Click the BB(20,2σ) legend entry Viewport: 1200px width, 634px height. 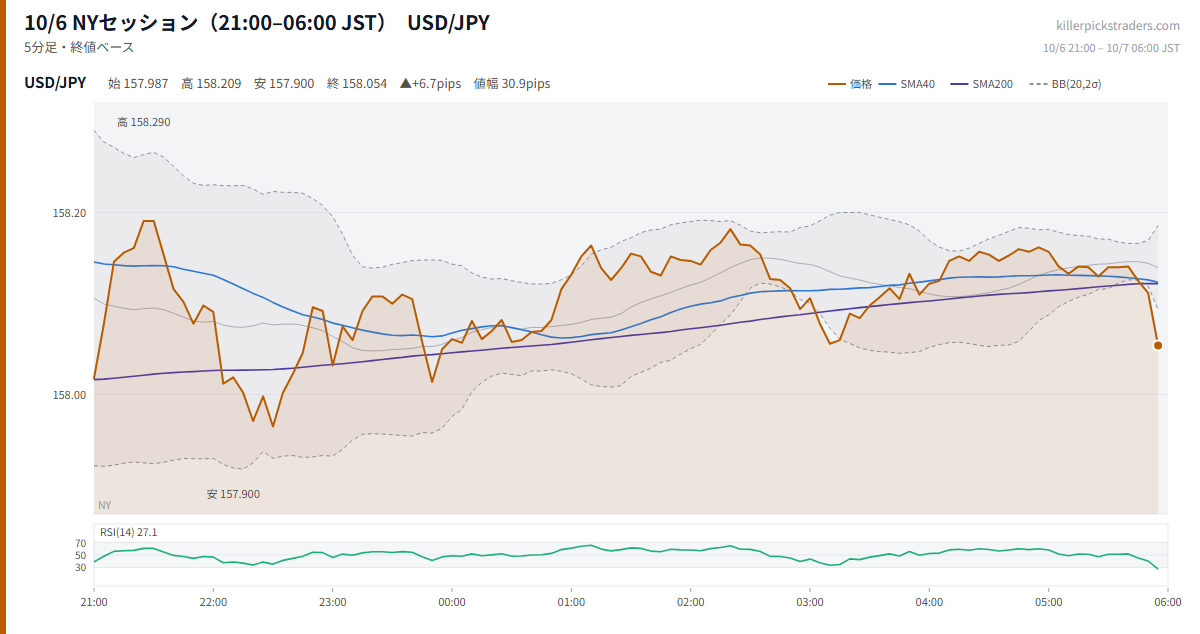[x=1065, y=84]
